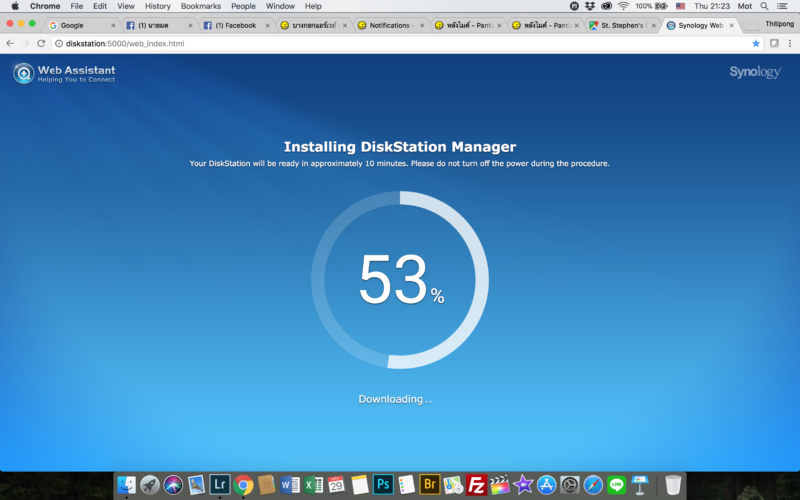Open Calendar from the dock

click(x=336, y=485)
